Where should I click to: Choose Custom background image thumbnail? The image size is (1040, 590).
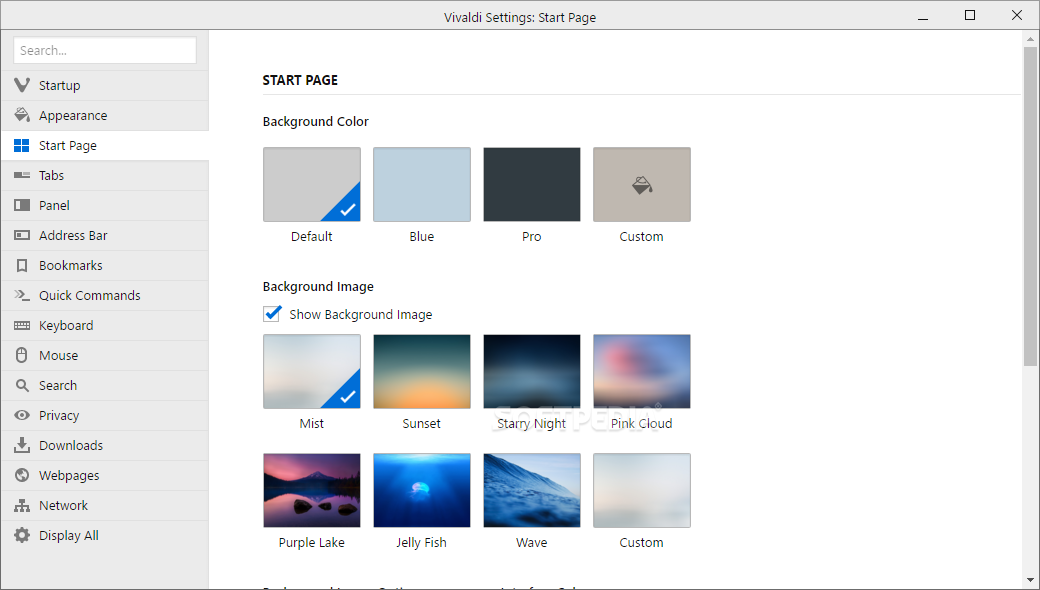tap(641, 491)
